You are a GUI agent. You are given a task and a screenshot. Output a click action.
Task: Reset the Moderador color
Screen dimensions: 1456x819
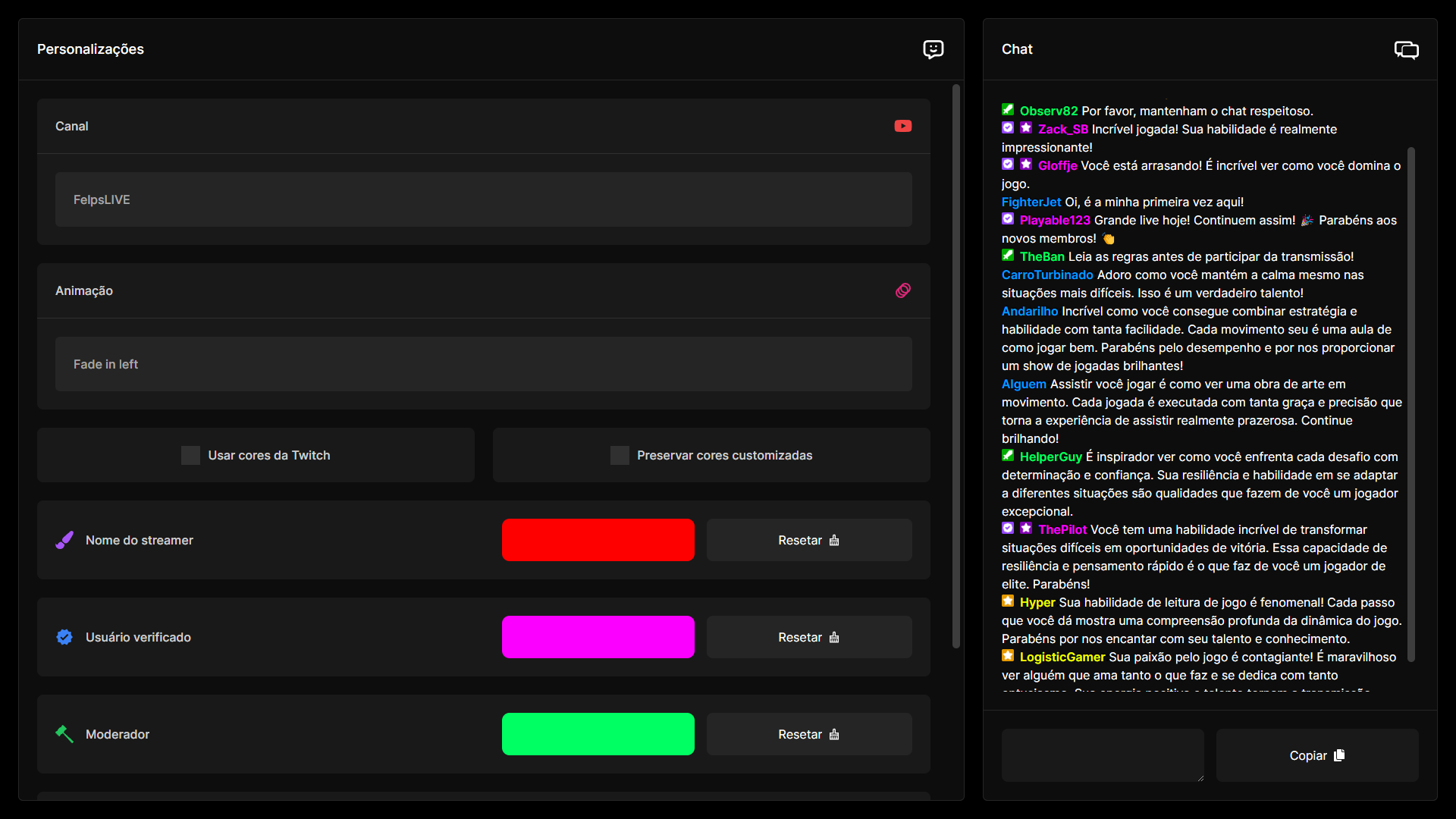point(808,734)
